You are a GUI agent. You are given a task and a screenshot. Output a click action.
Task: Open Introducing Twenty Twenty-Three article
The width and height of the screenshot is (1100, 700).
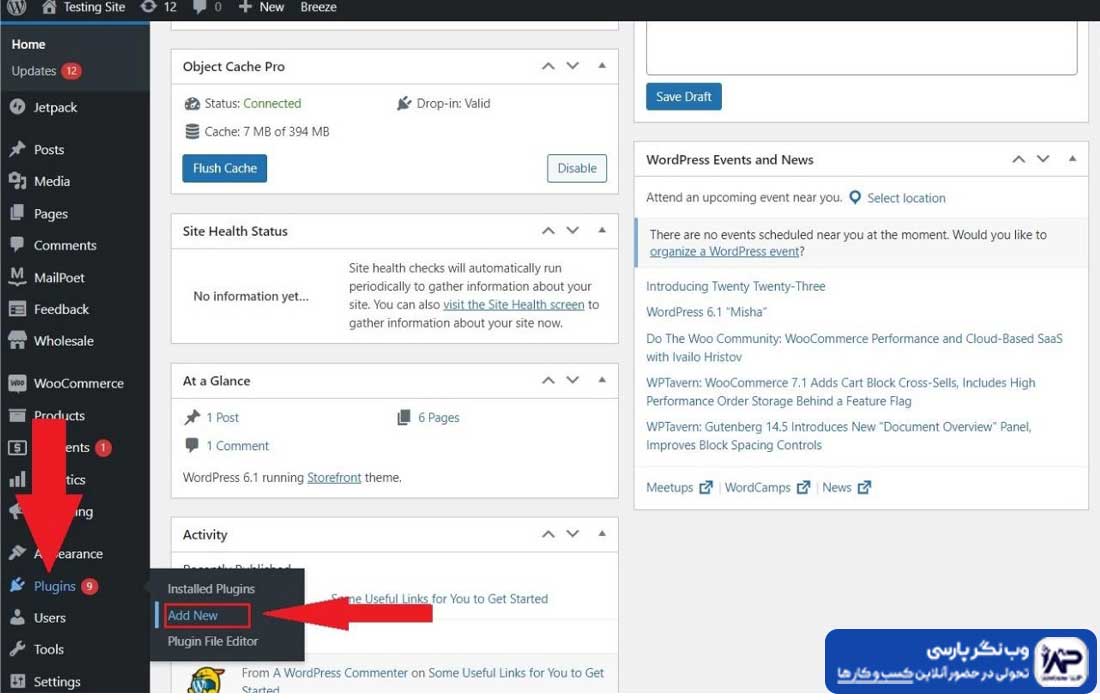tap(735, 286)
